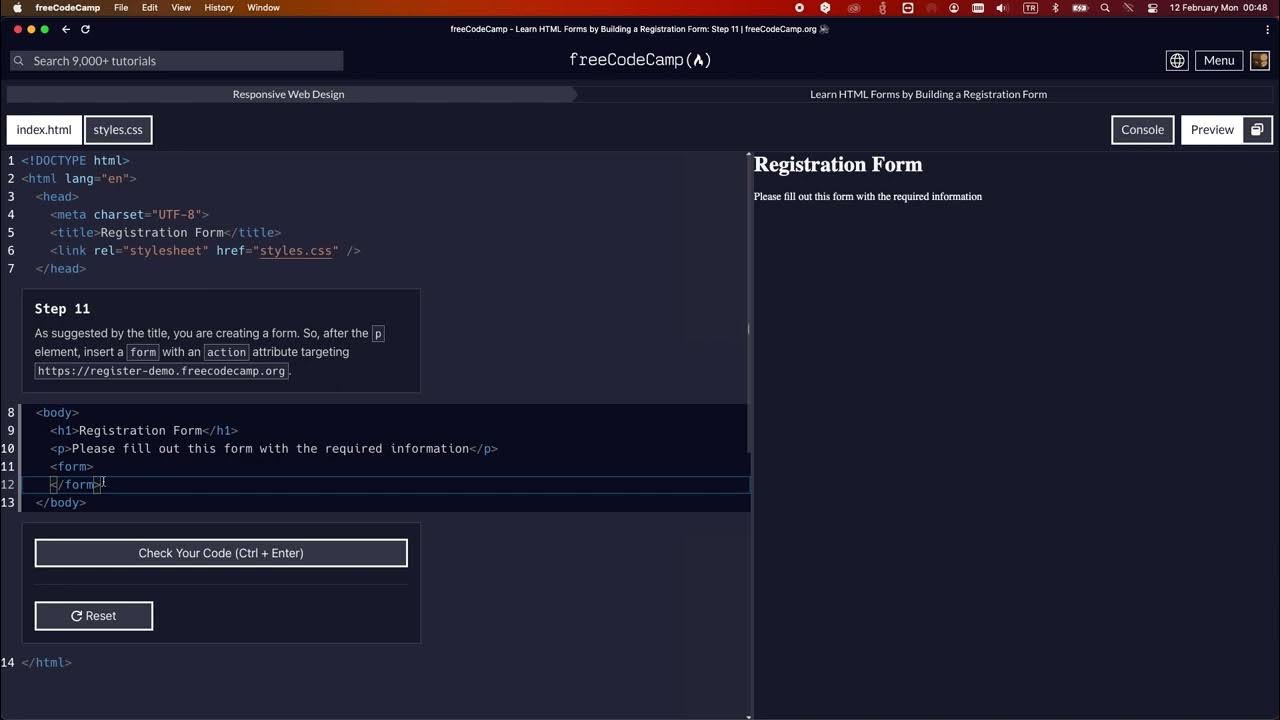Open battery status menu
This screenshot has height=720, width=1280.
tap(1080, 7)
